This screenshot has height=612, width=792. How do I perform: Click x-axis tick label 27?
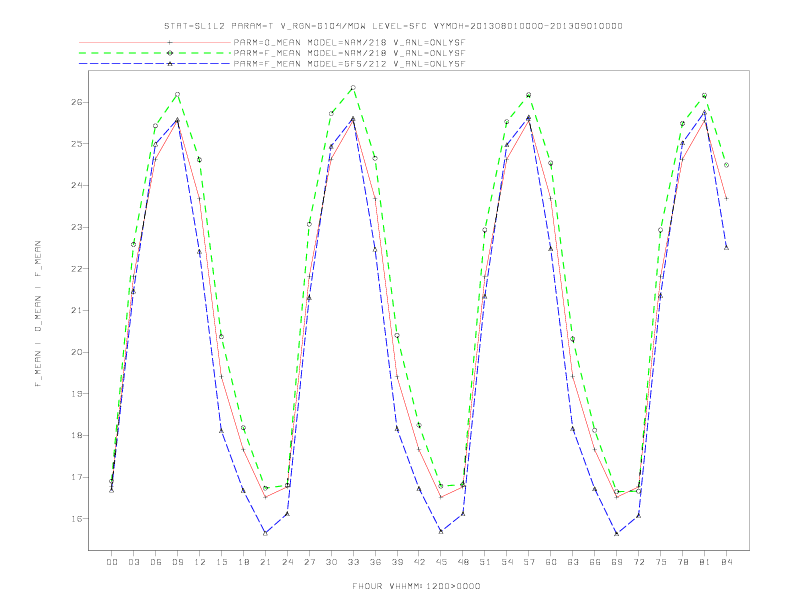coord(309,562)
